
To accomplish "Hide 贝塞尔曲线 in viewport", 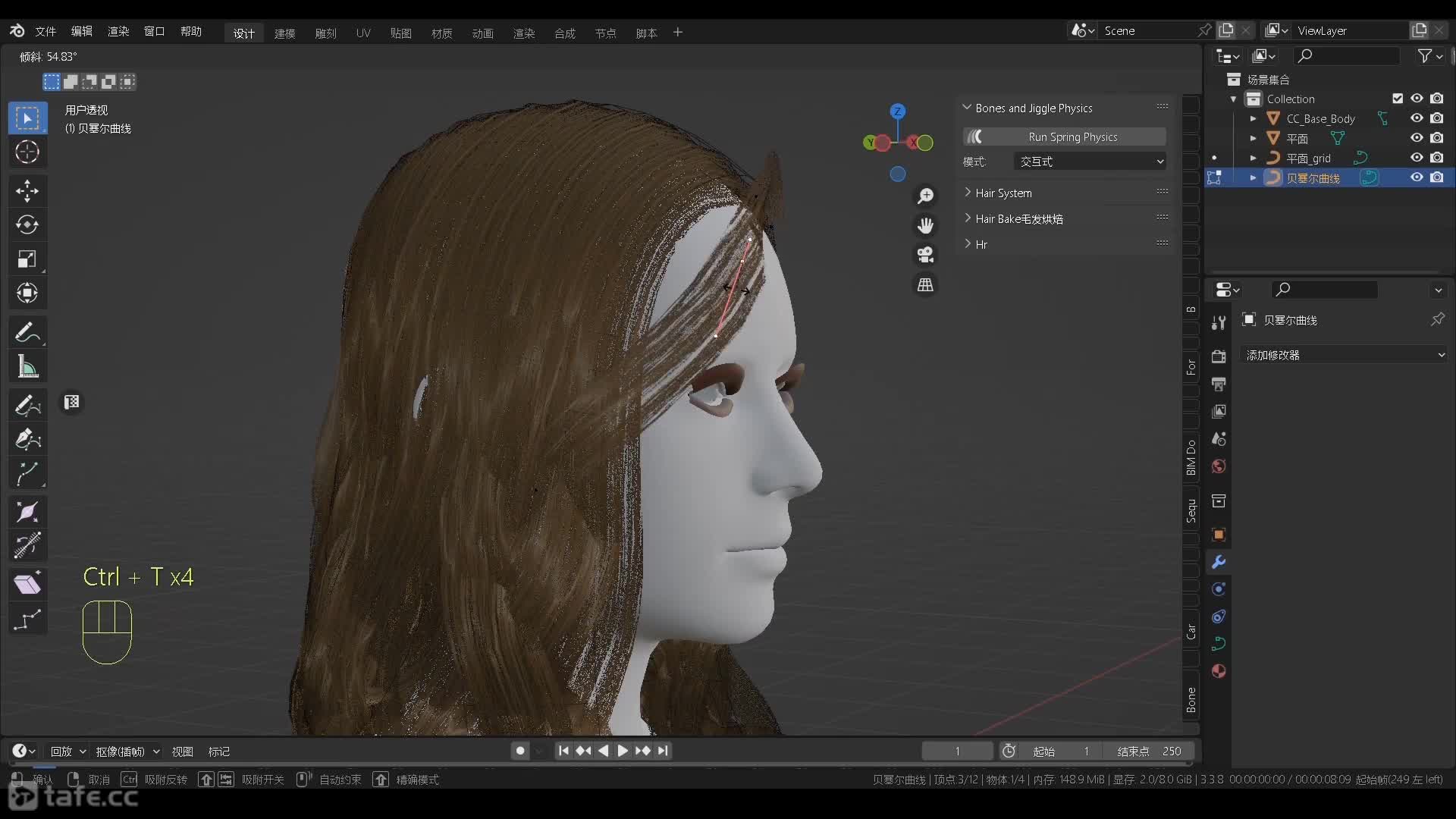I will click(1416, 177).
